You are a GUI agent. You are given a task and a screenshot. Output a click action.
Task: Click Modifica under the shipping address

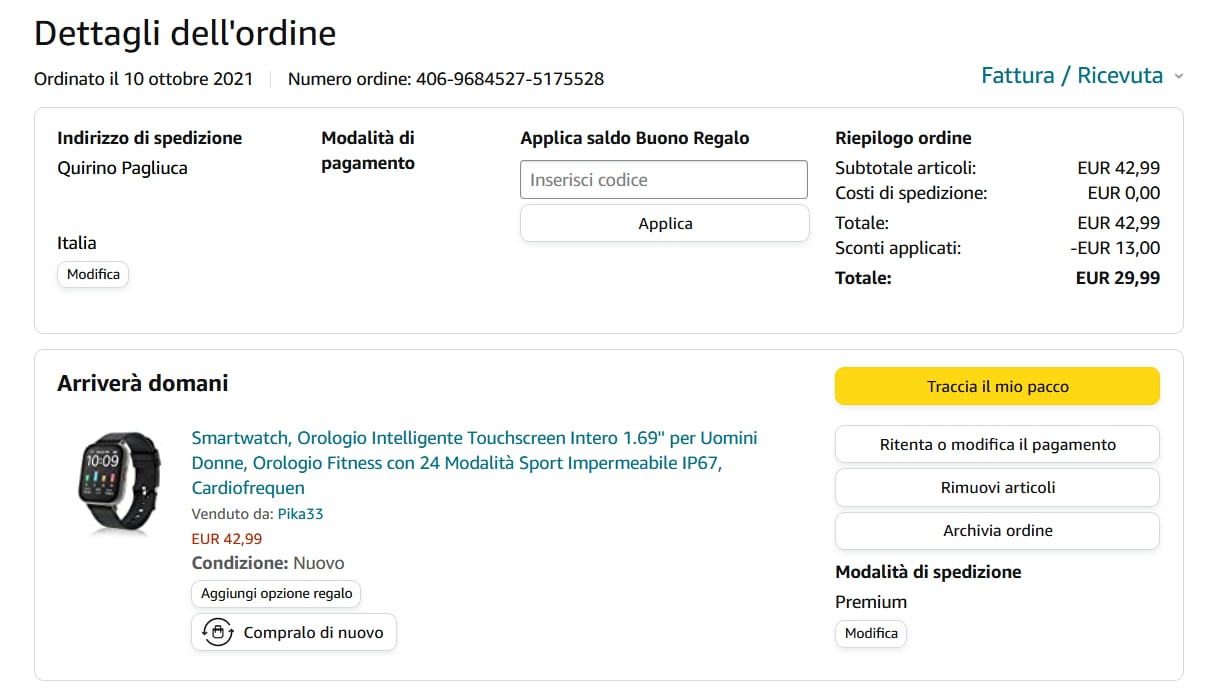coord(93,274)
